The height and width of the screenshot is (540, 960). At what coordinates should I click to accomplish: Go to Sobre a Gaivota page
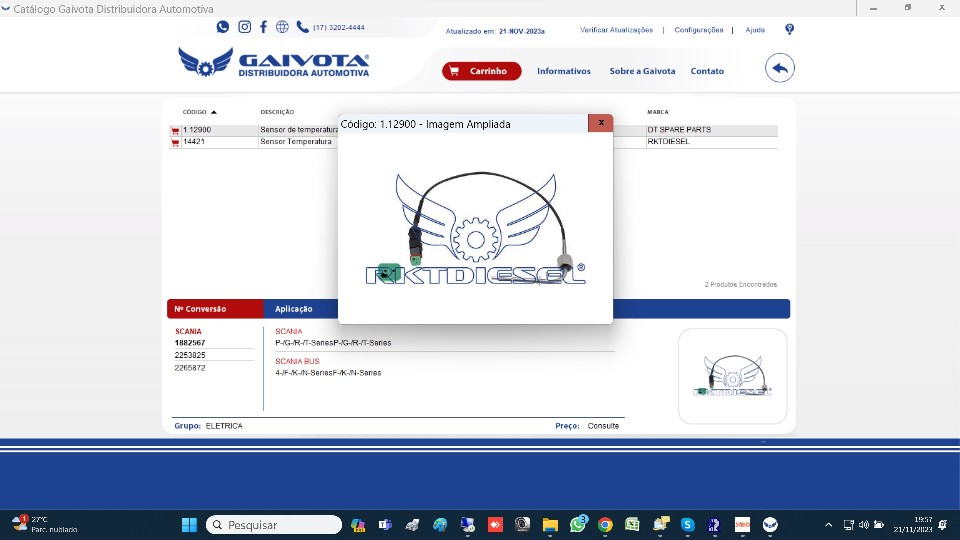pyautogui.click(x=642, y=71)
